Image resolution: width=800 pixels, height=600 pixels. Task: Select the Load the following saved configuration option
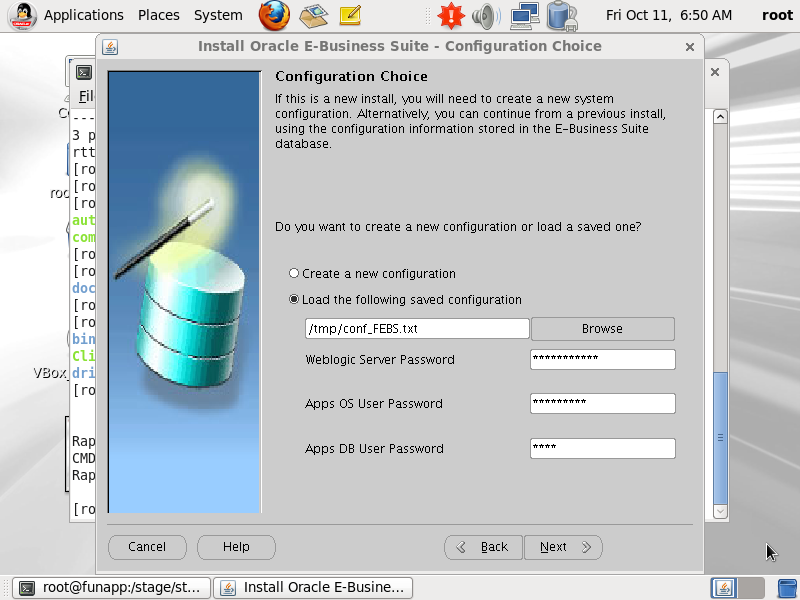tap(294, 298)
